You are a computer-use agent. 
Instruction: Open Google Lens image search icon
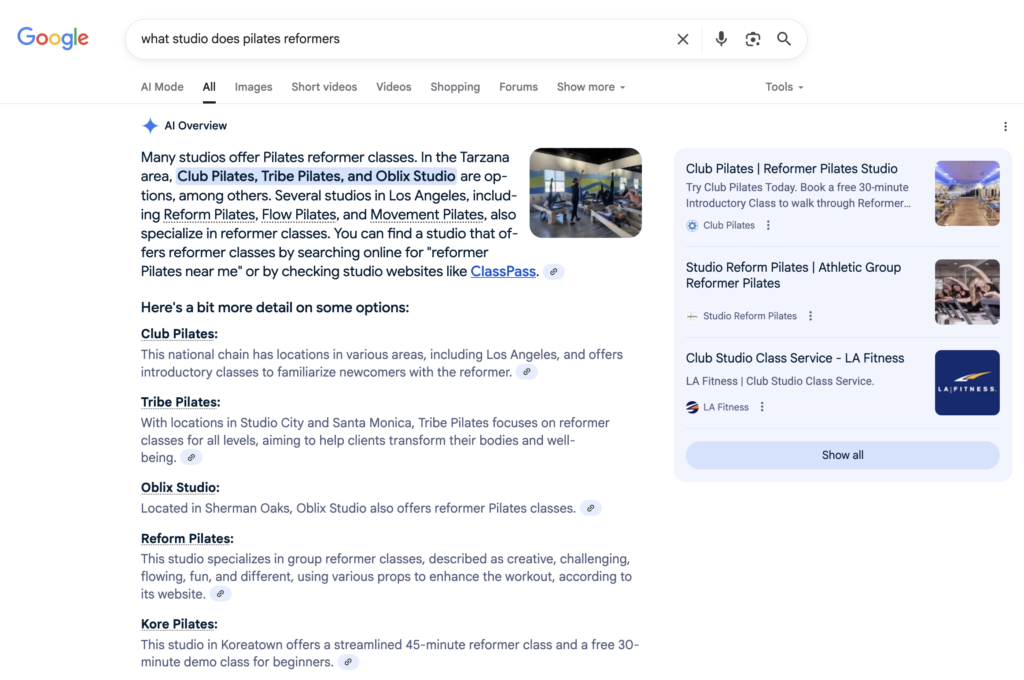752,39
